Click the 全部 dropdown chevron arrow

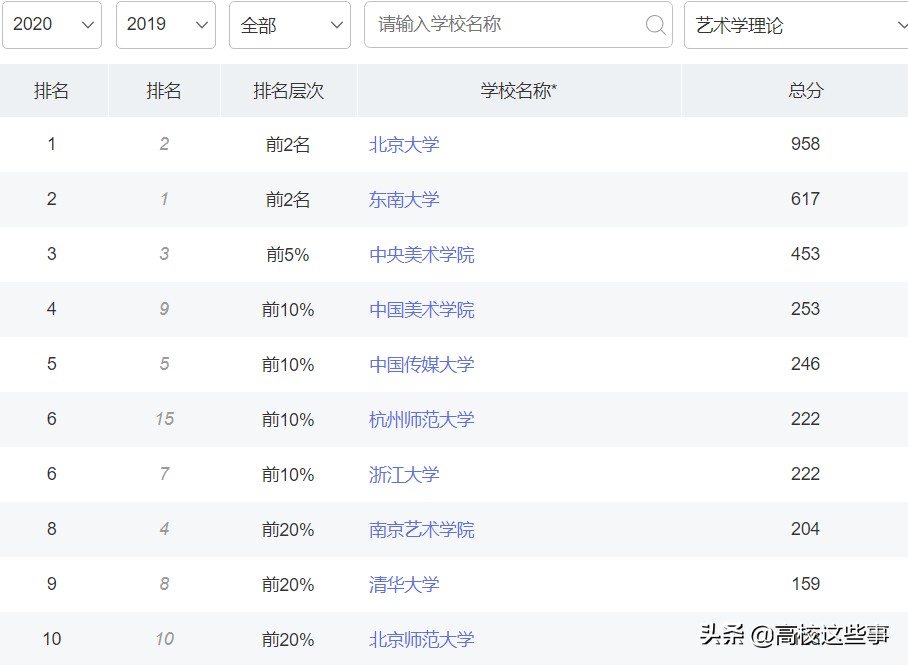[x=336, y=26]
